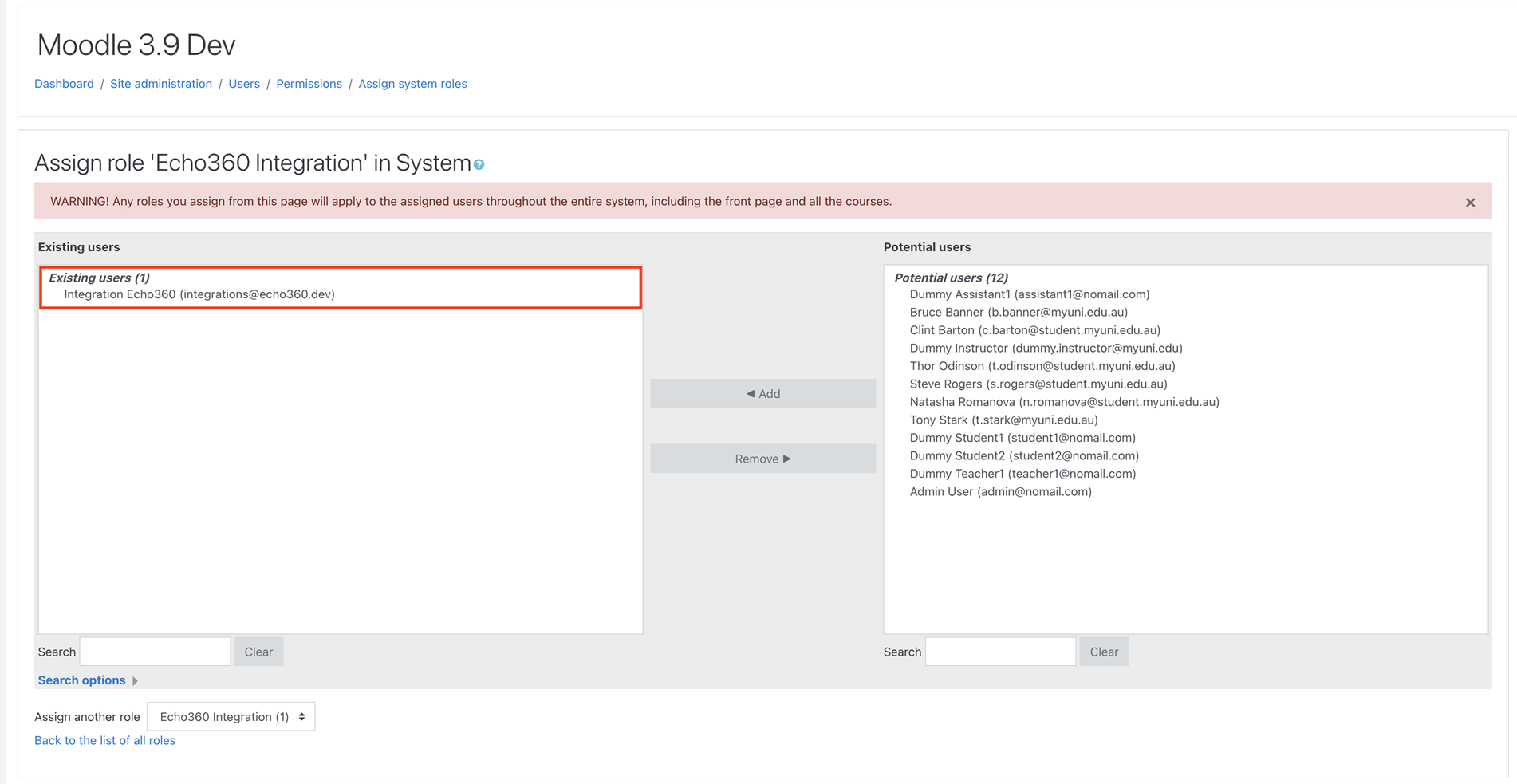Click Clear next to potential users search
This screenshot has height=784, width=1517.
pyautogui.click(x=1104, y=652)
